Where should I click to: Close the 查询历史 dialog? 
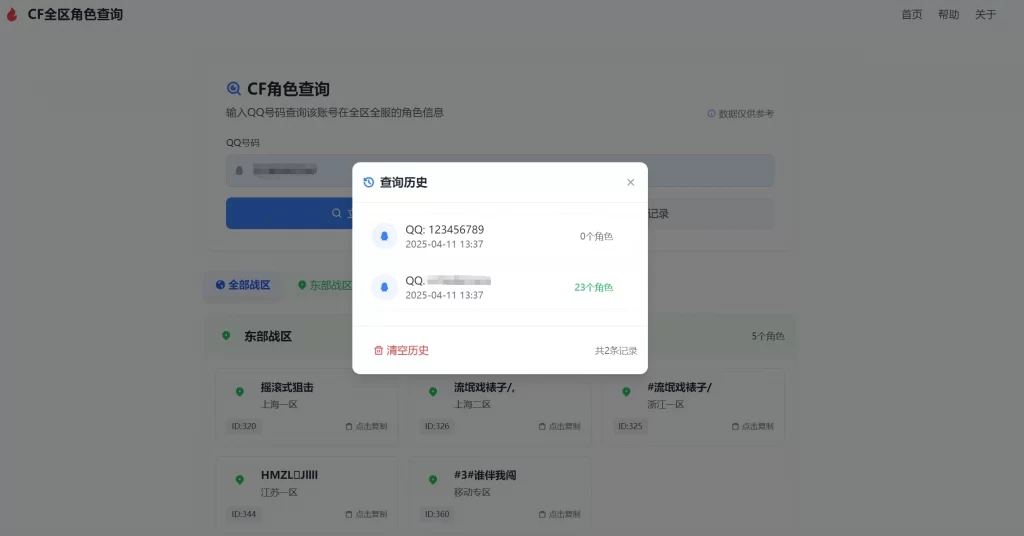pos(630,182)
